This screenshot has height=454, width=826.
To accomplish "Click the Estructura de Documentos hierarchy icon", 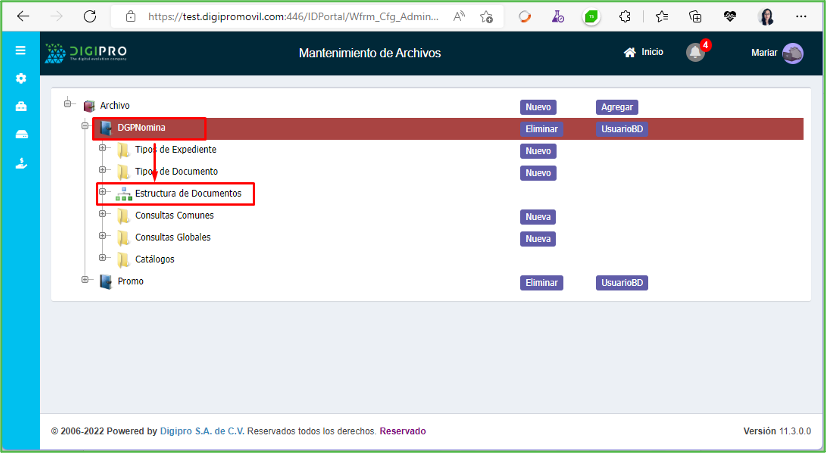I will pos(124,194).
